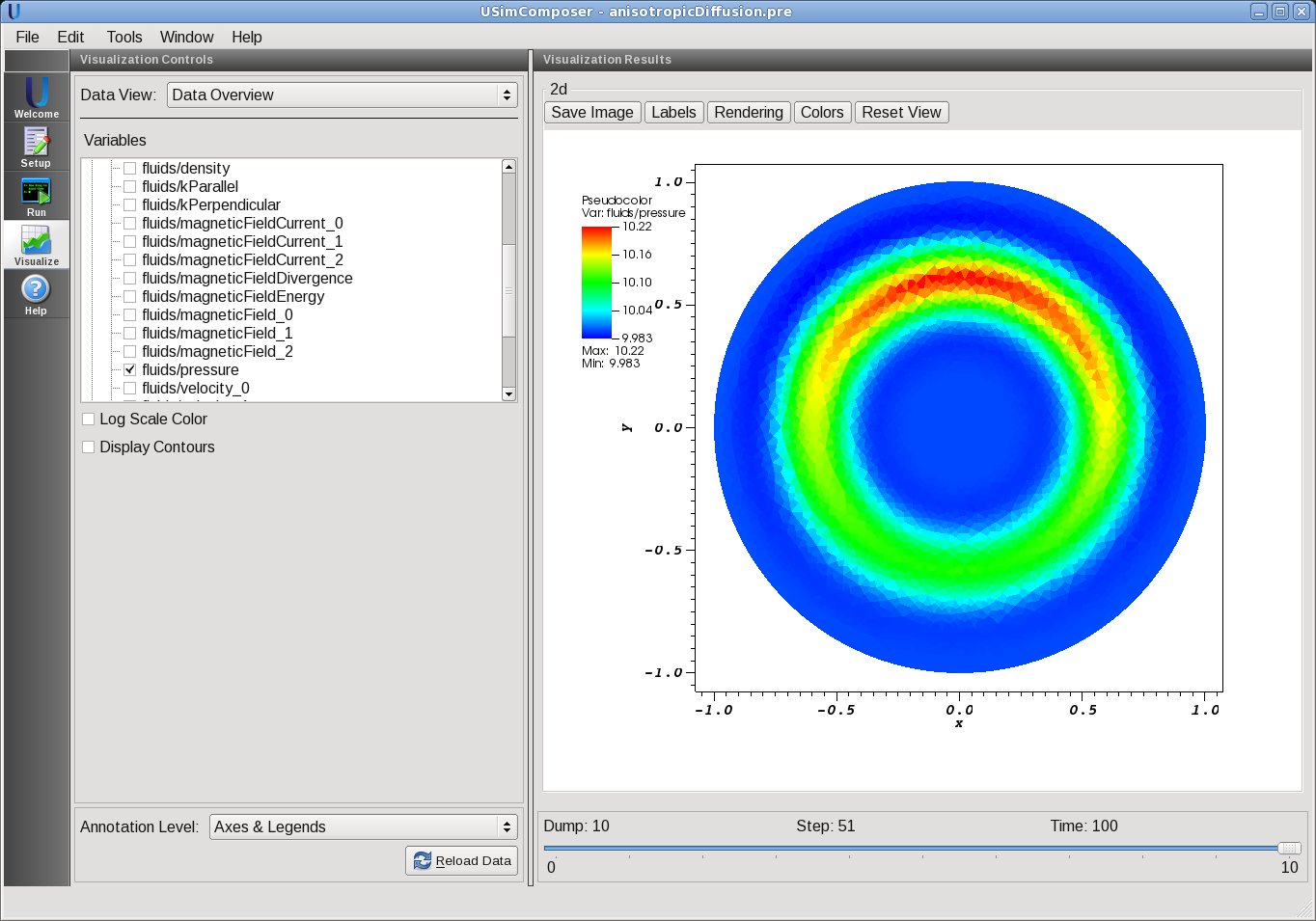This screenshot has width=1316, height=921.
Task: Toggle the Display Contours checkbox
Action: point(89,447)
